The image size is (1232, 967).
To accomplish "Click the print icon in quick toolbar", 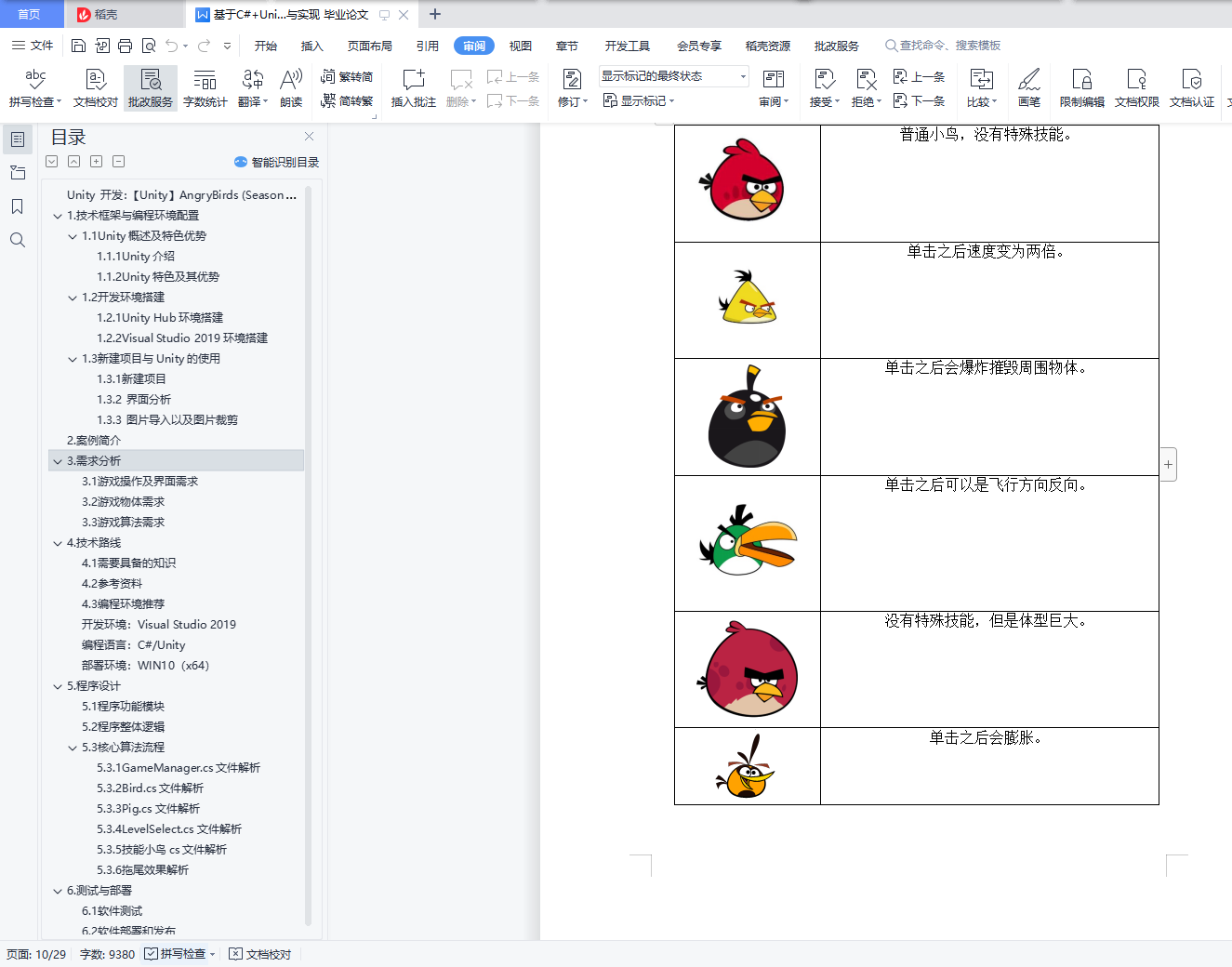I will (x=125, y=46).
